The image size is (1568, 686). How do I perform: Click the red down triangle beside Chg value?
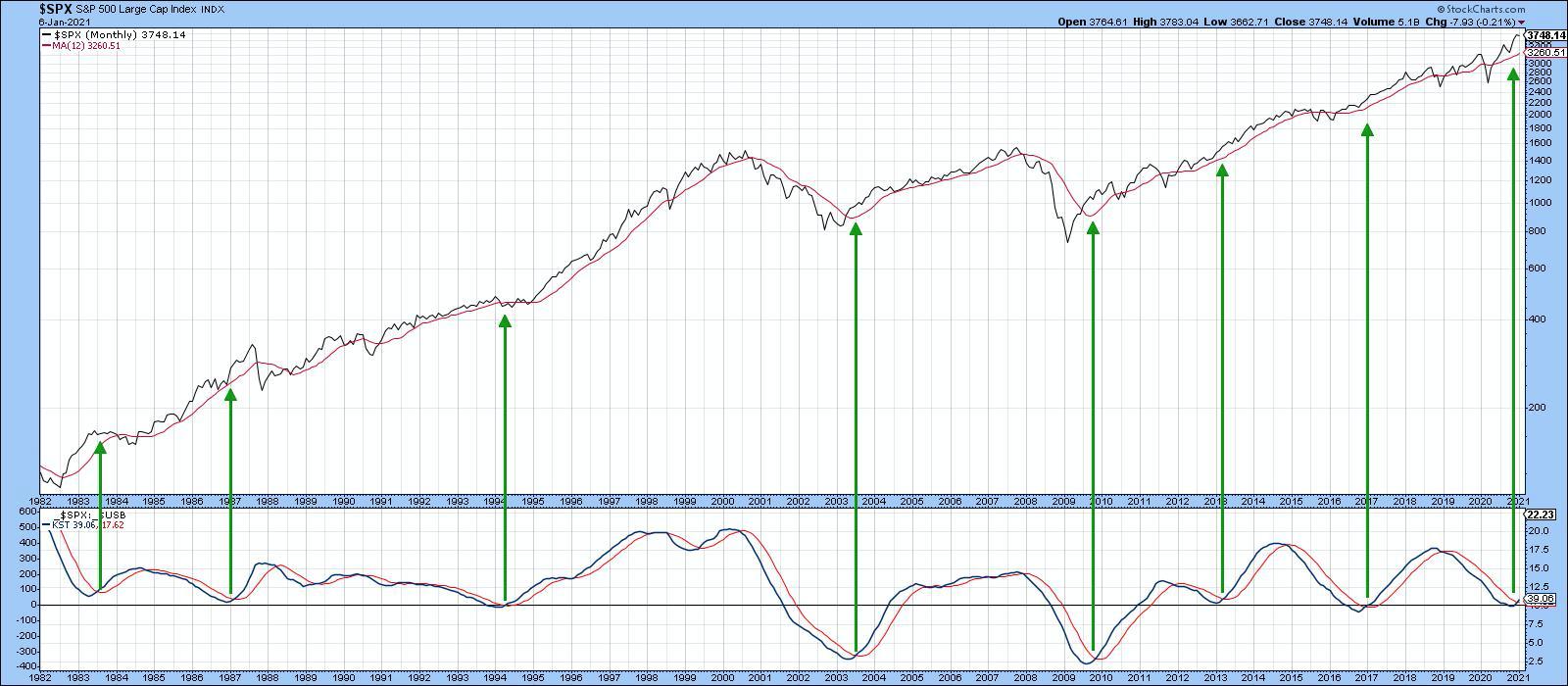coord(1522,23)
